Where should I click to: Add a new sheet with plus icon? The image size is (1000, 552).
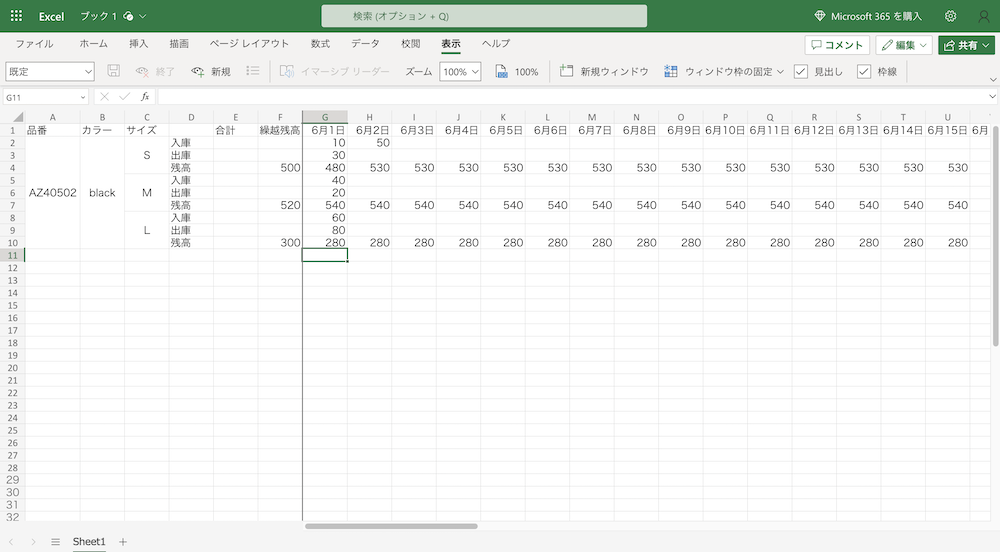(x=123, y=541)
